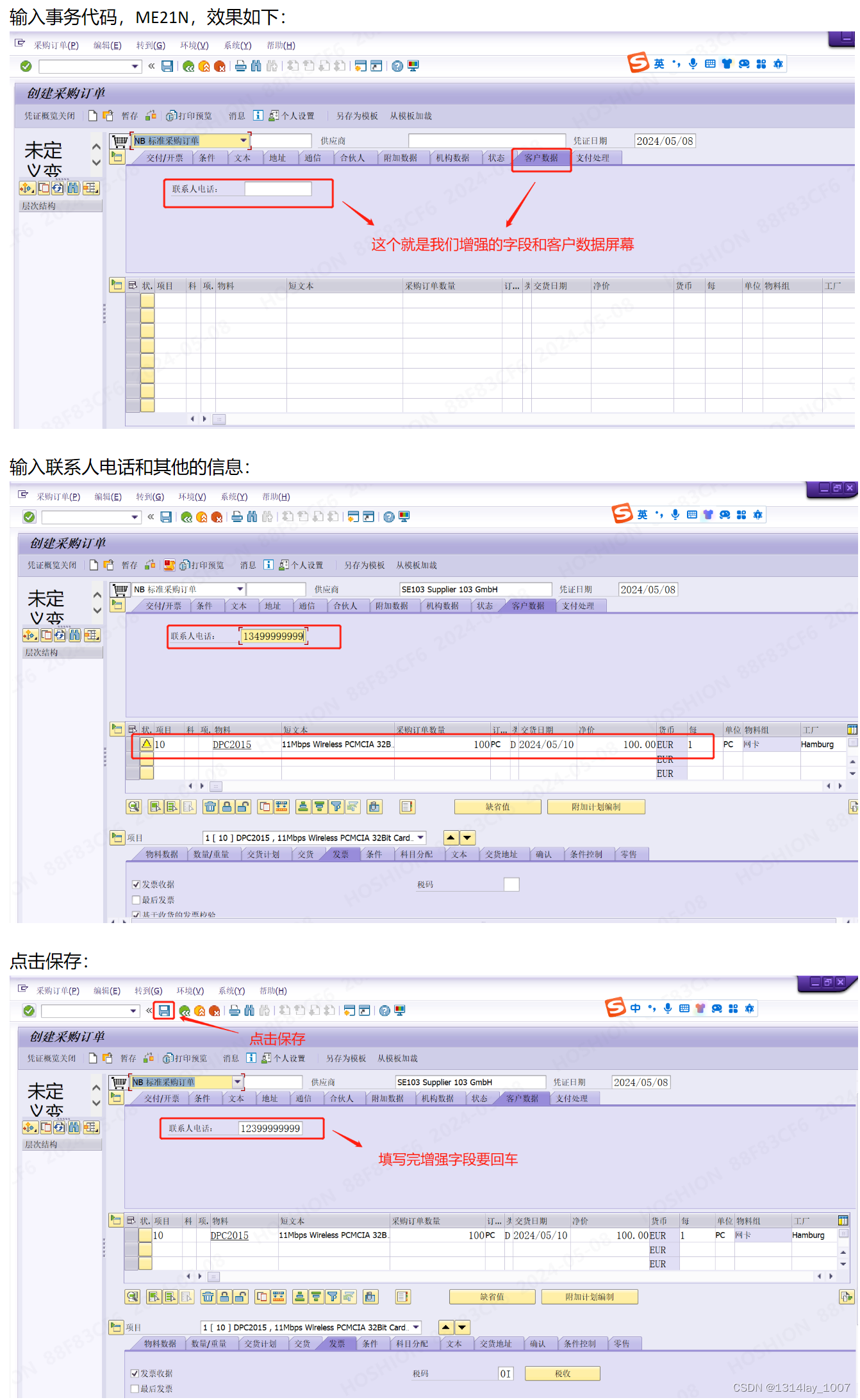Collapse the 项目 detail section in the 13499999999 window
This screenshot has height=1400, width=860.
117,837
